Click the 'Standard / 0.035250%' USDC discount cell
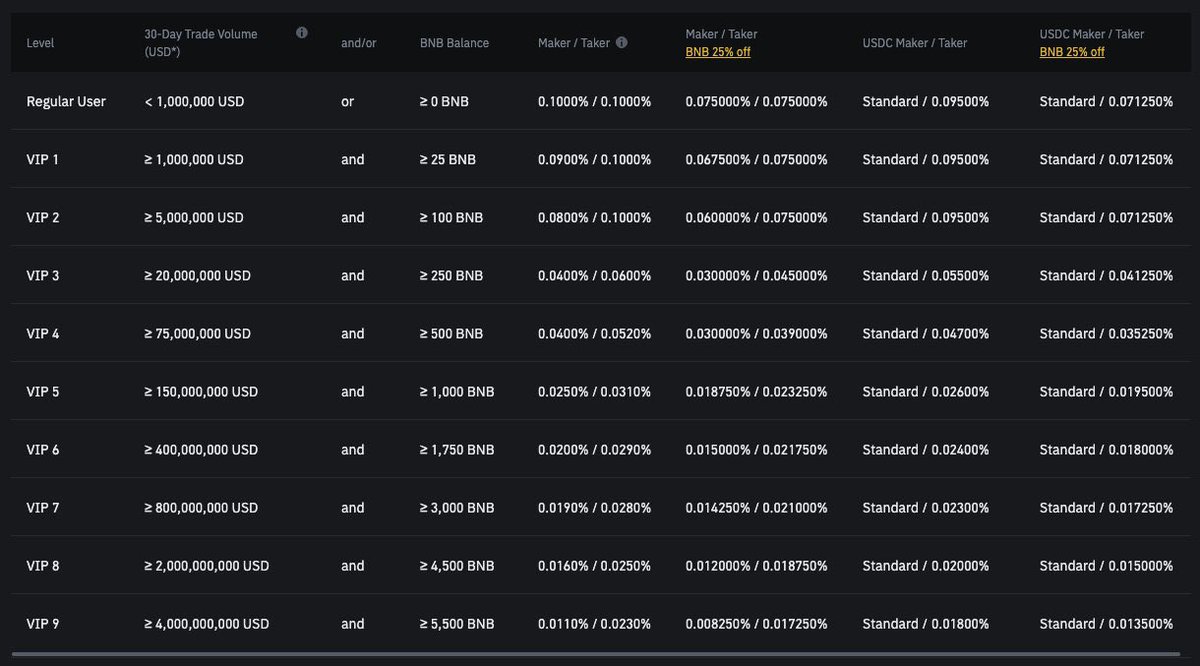This screenshot has width=1200, height=666. [1107, 333]
